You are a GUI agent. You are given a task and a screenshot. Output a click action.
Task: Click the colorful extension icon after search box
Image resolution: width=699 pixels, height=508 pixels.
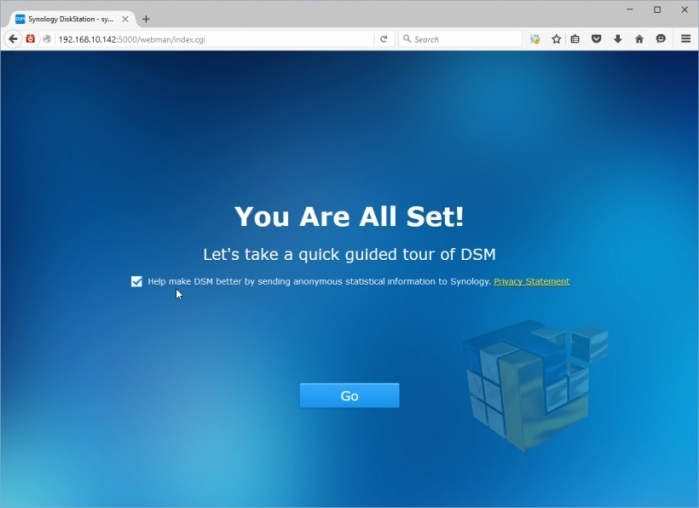click(535, 39)
